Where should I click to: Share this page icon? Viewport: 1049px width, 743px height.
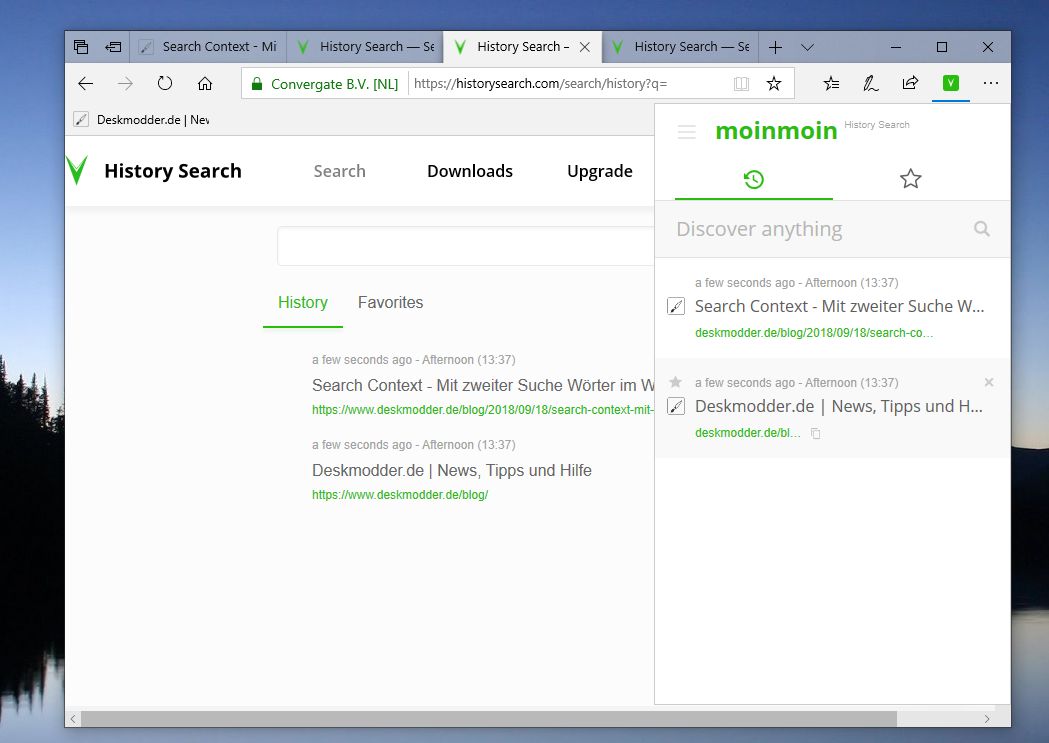(911, 84)
